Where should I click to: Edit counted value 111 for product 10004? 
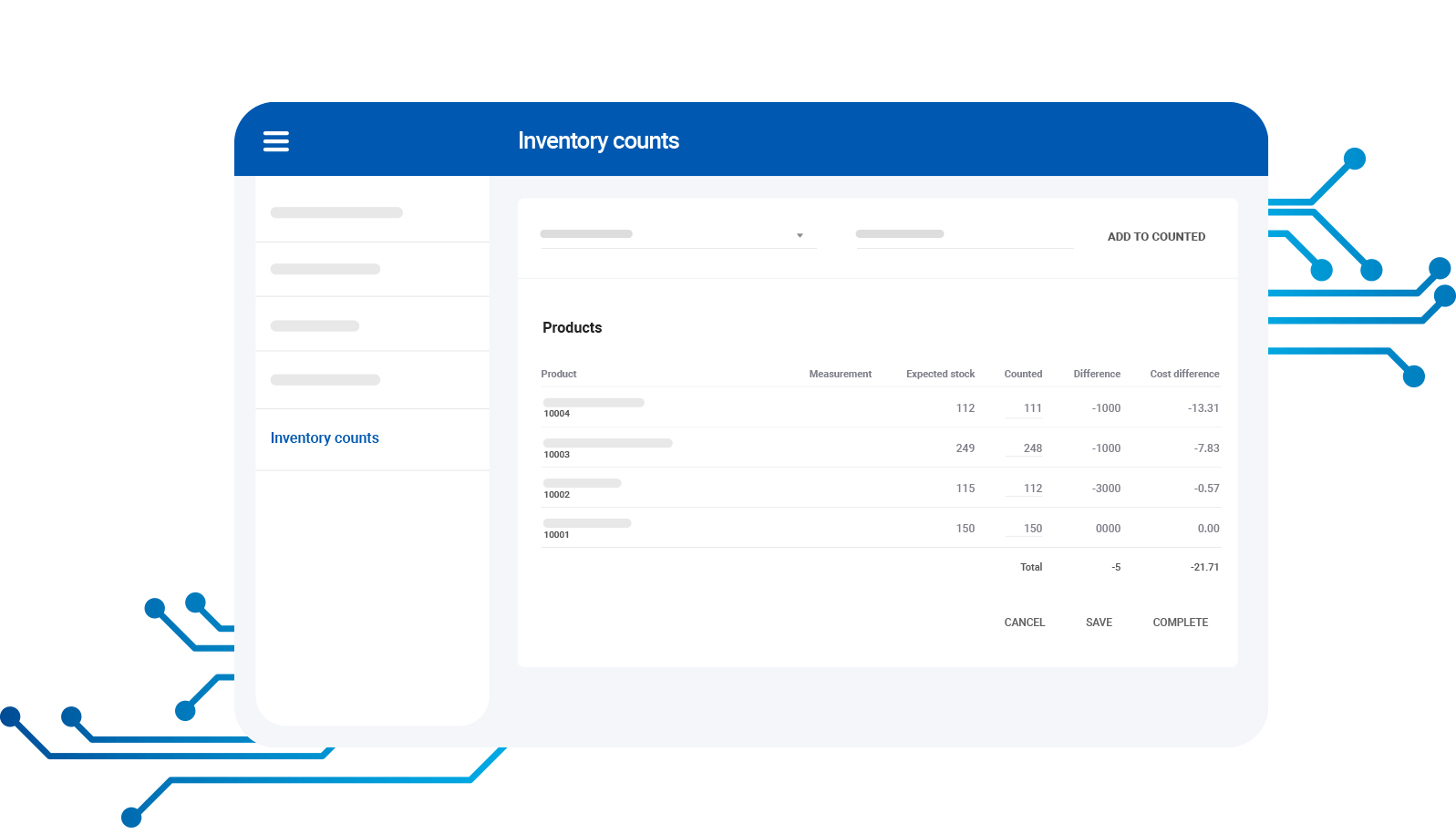point(1025,408)
